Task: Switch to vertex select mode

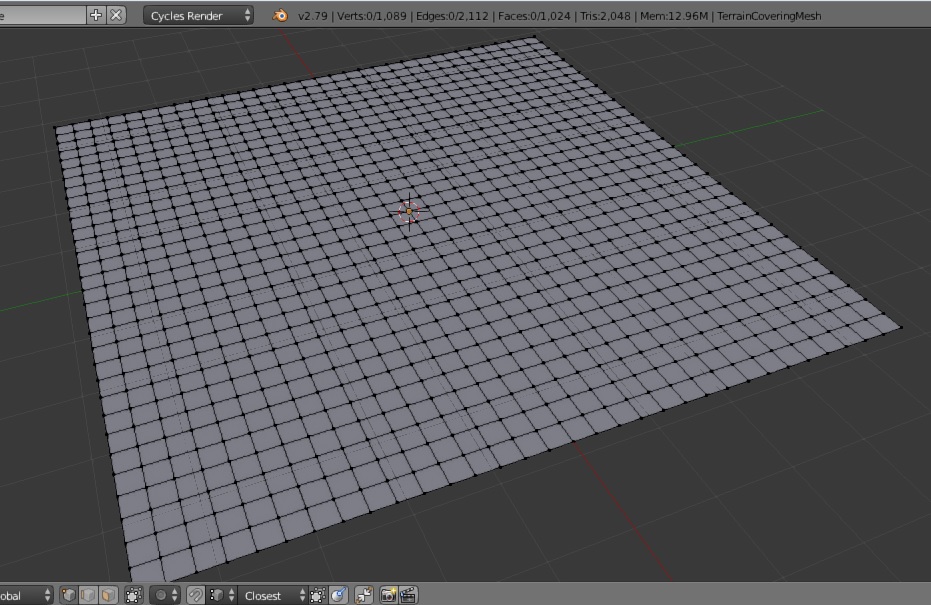Action: (69, 595)
